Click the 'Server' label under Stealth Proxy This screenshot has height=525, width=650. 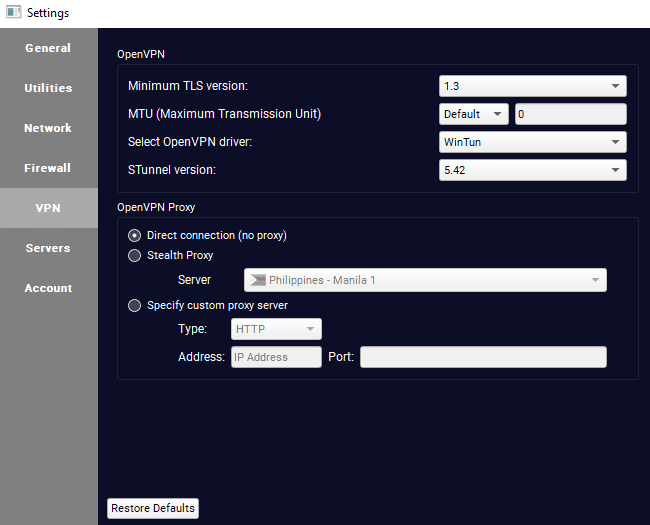tap(194, 280)
